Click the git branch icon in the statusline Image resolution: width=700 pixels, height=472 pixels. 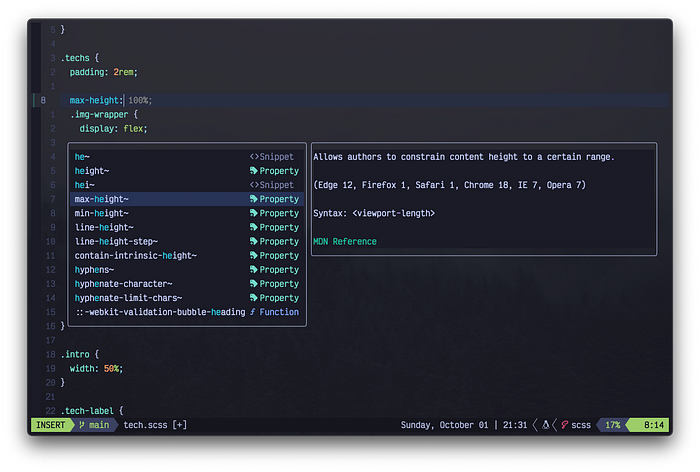[82, 425]
